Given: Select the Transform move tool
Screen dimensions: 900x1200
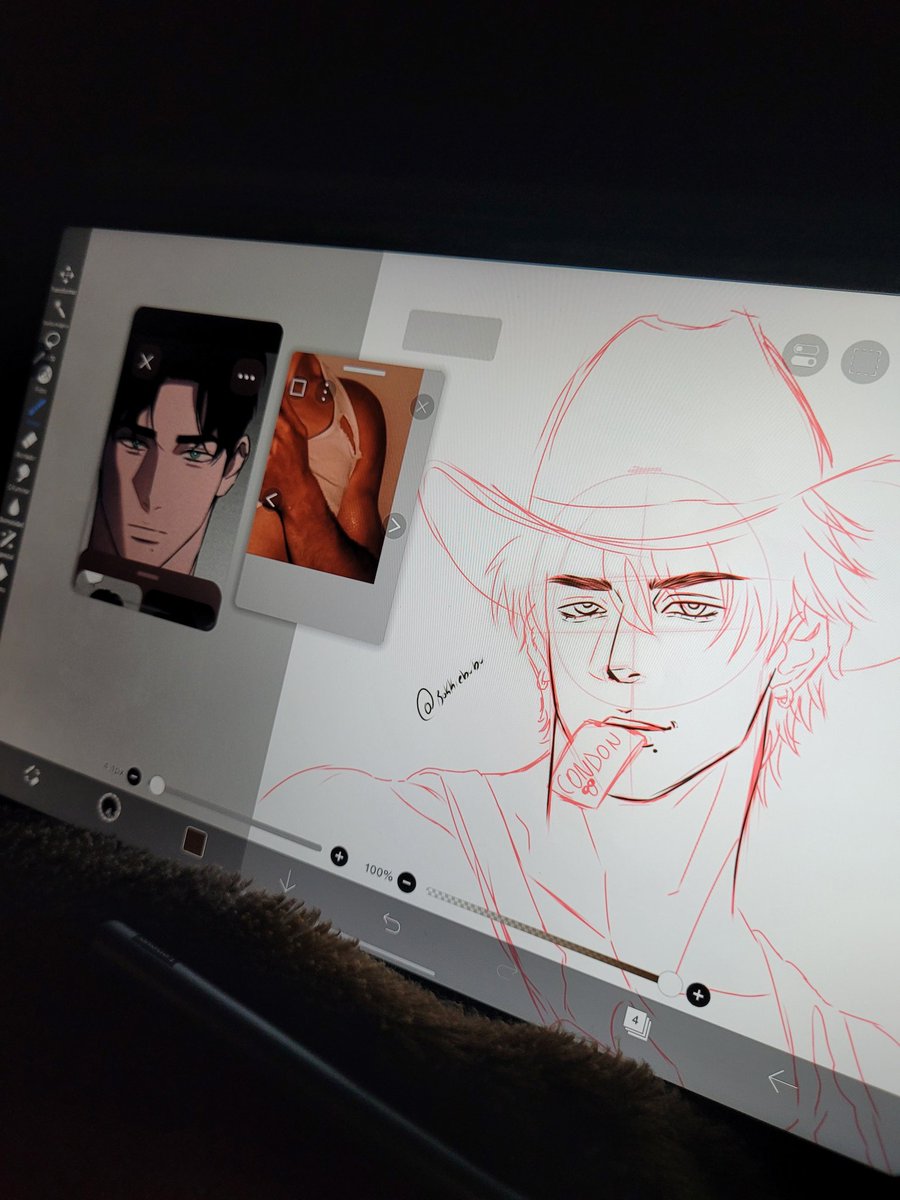Looking at the screenshot, I should [x=67, y=275].
